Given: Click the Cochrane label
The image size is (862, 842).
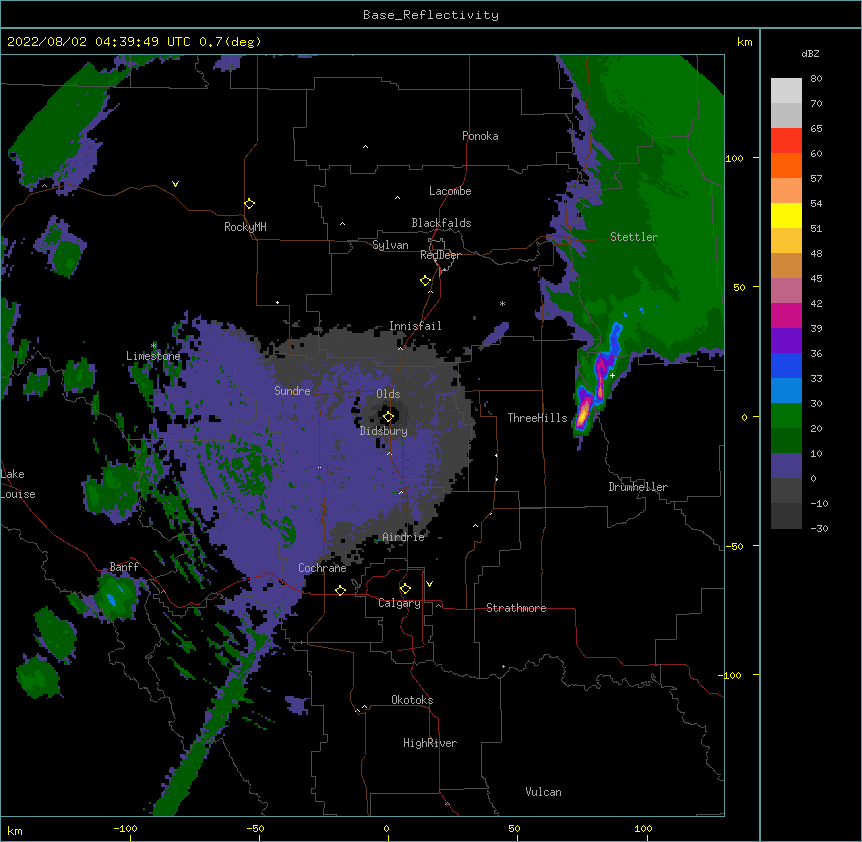Looking at the screenshot, I should point(322,568).
